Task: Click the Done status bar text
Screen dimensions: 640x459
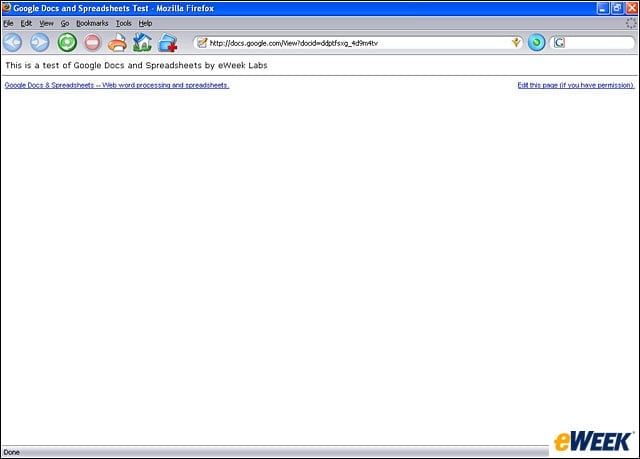Action: (x=11, y=452)
